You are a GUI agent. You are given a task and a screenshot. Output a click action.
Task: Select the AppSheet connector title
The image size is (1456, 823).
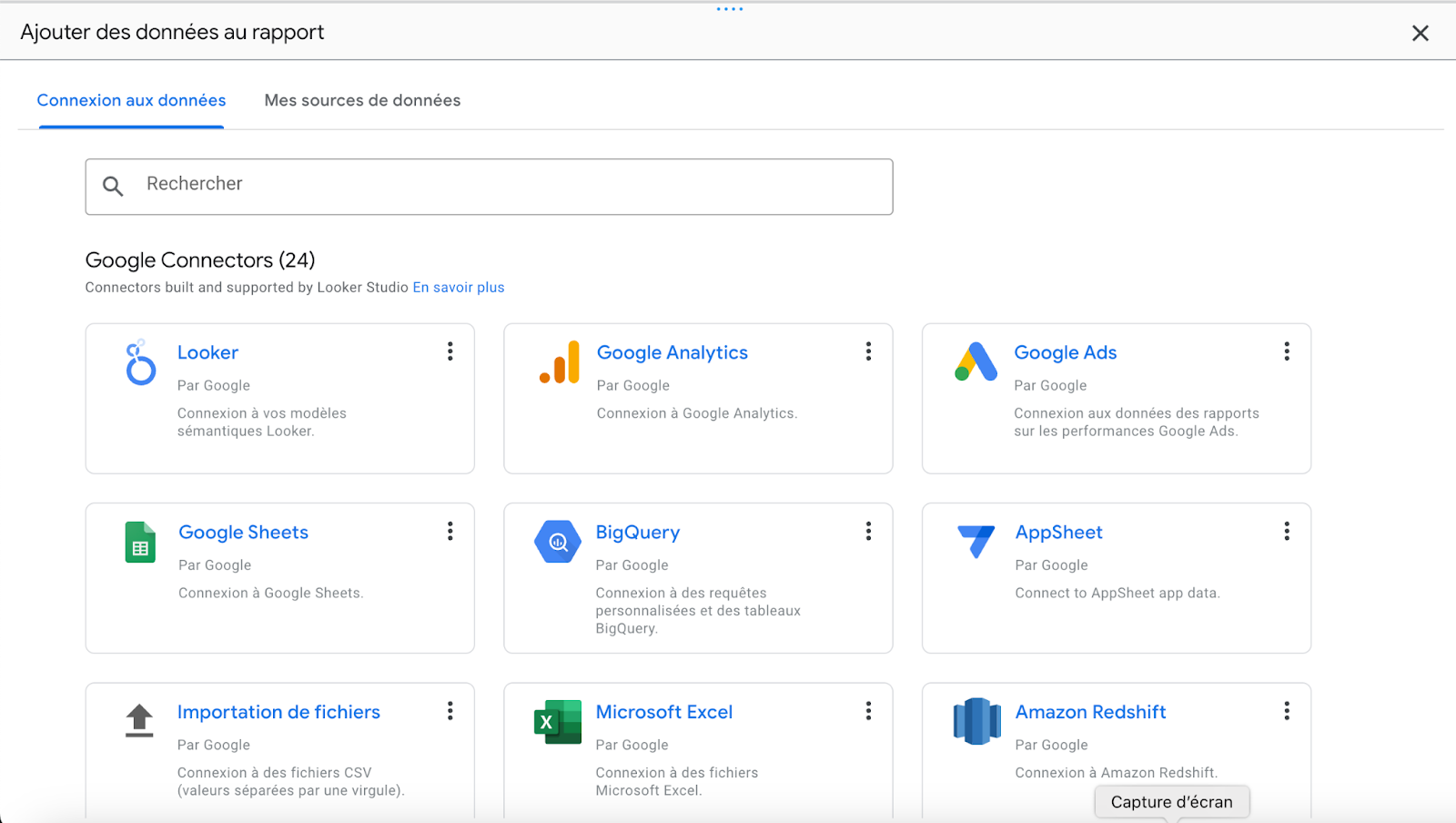(x=1059, y=533)
